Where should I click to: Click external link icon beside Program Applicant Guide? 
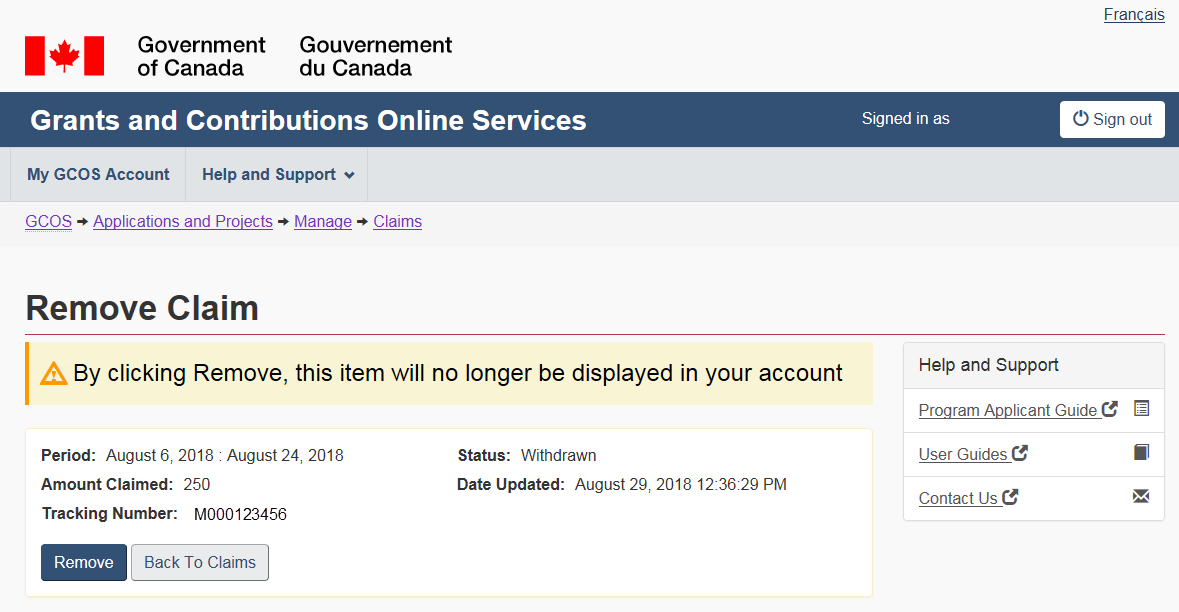[1110, 409]
